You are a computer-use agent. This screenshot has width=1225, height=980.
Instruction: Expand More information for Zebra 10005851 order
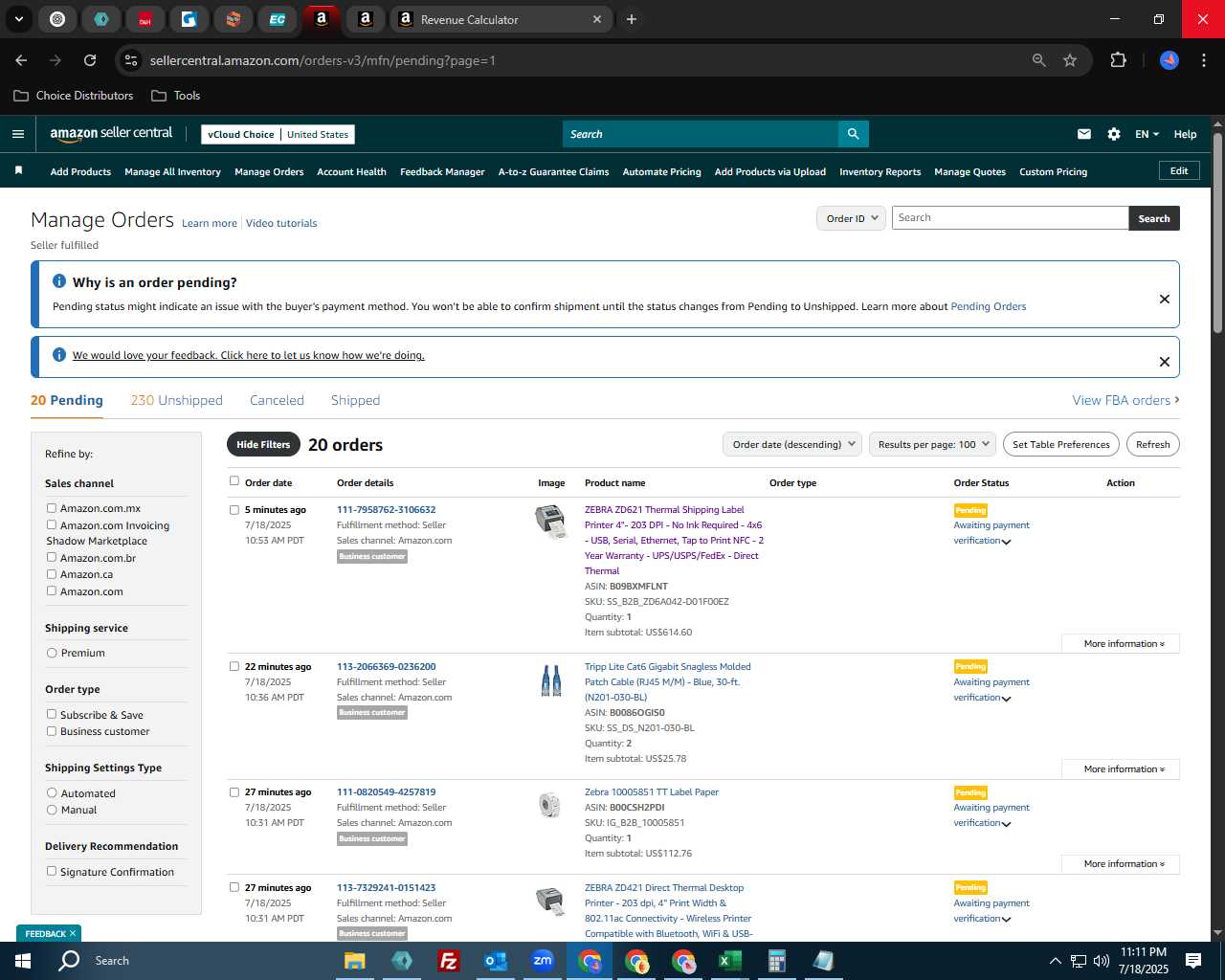pos(1121,864)
